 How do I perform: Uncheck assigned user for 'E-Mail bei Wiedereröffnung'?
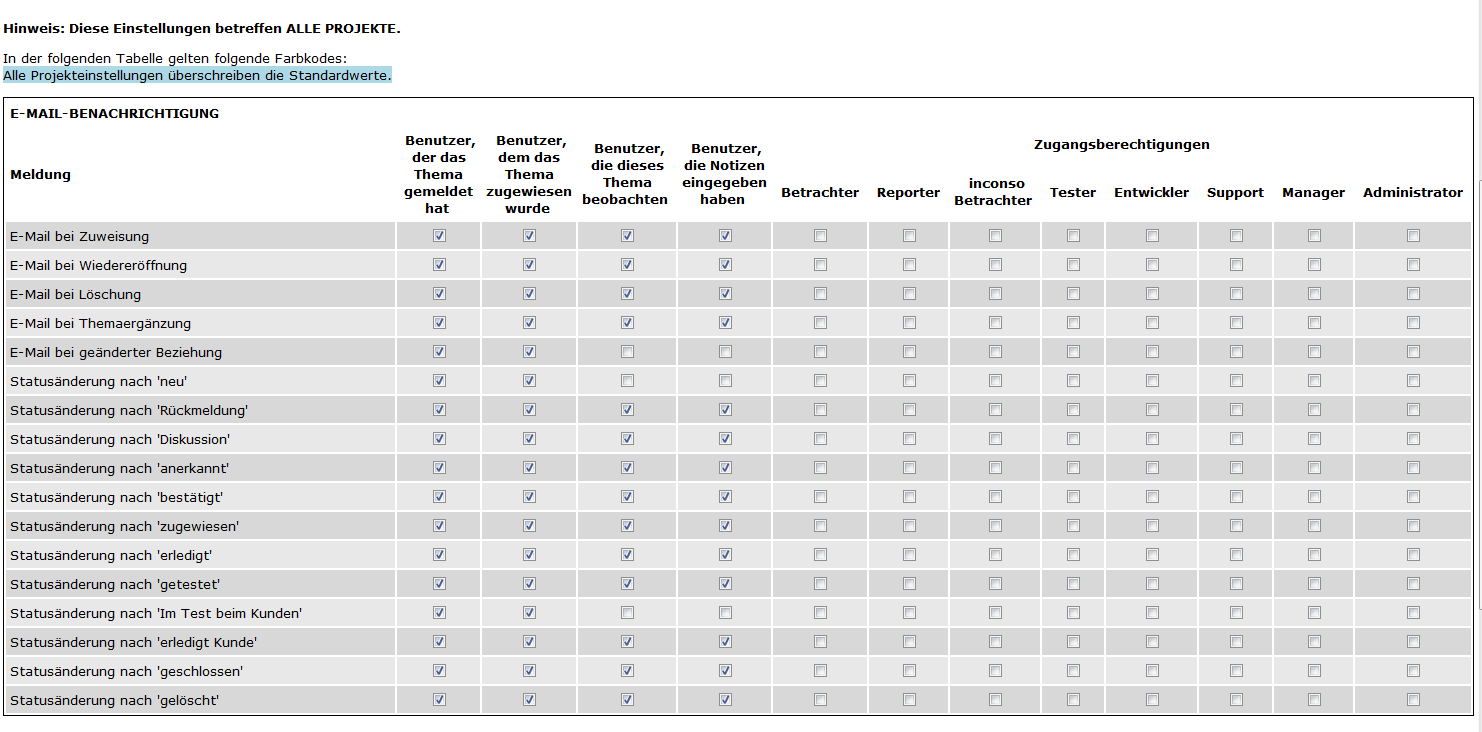[x=529, y=265]
